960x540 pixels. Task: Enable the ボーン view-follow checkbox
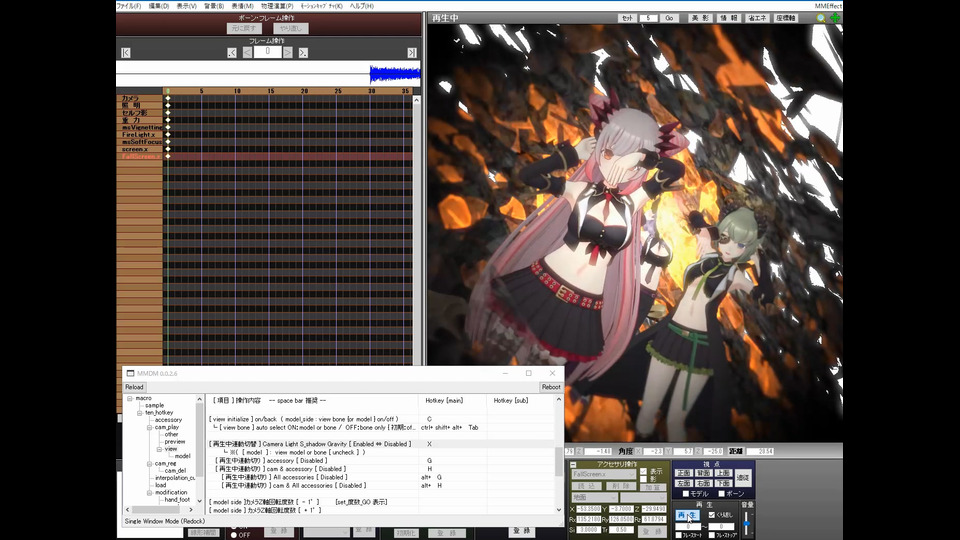(721, 493)
